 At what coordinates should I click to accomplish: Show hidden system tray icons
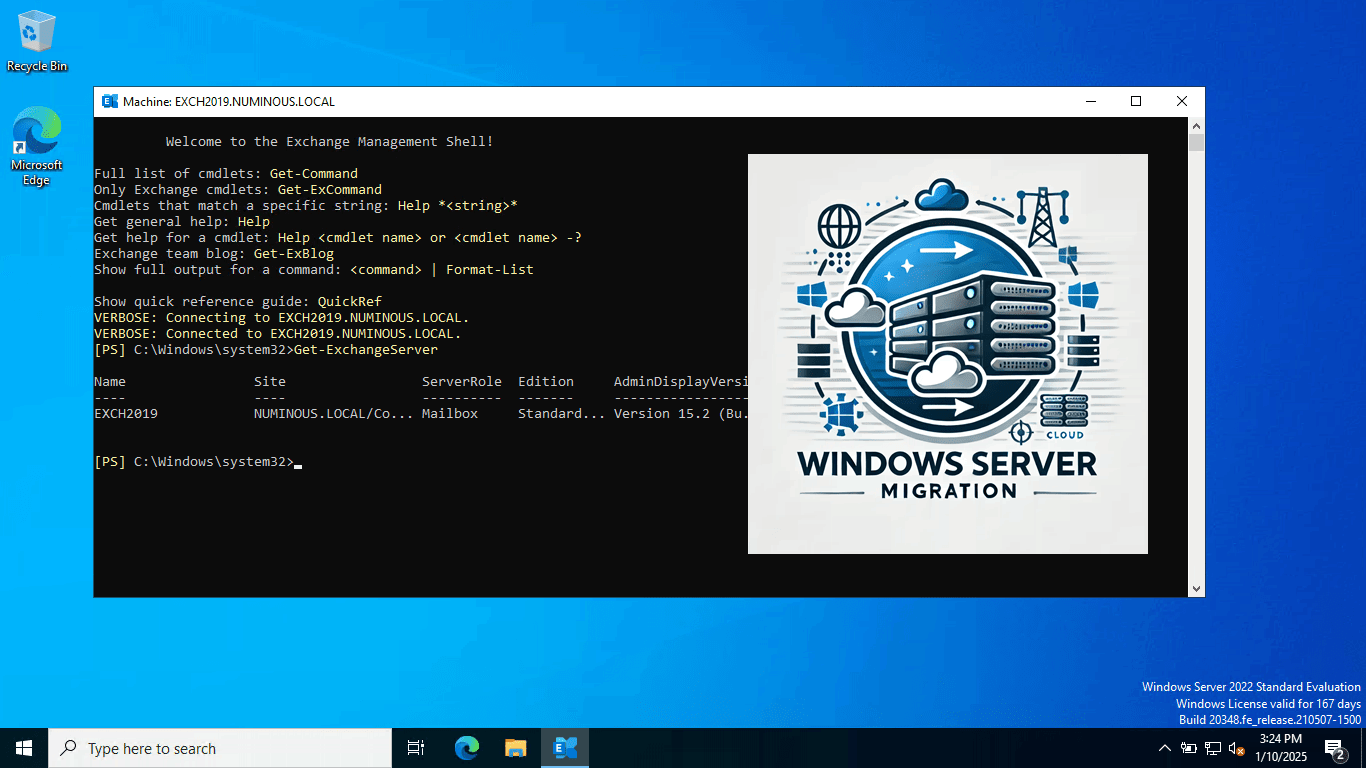click(1164, 748)
